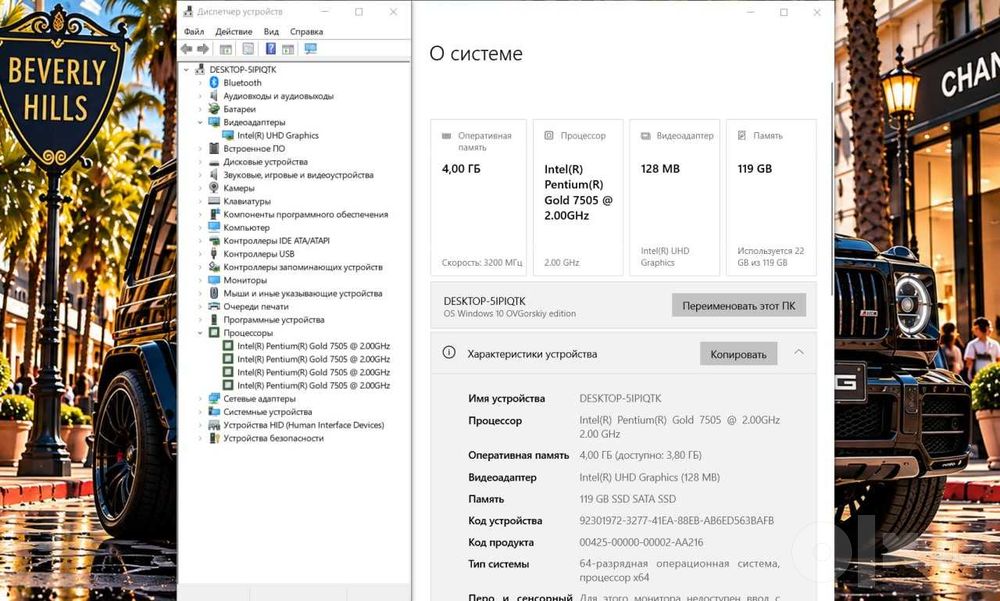Maximize the Диспетчер устройств window
Viewport: 1000px width, 601px height.
(x=359, y=12)
